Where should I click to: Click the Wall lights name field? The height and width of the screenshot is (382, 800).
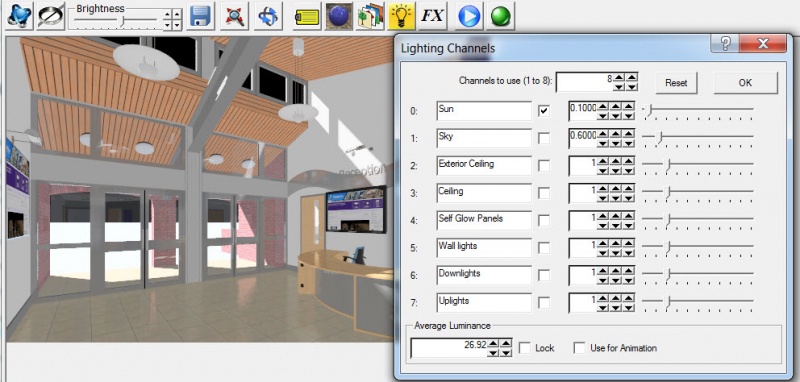pyautogui.click(x=484, y=248)
